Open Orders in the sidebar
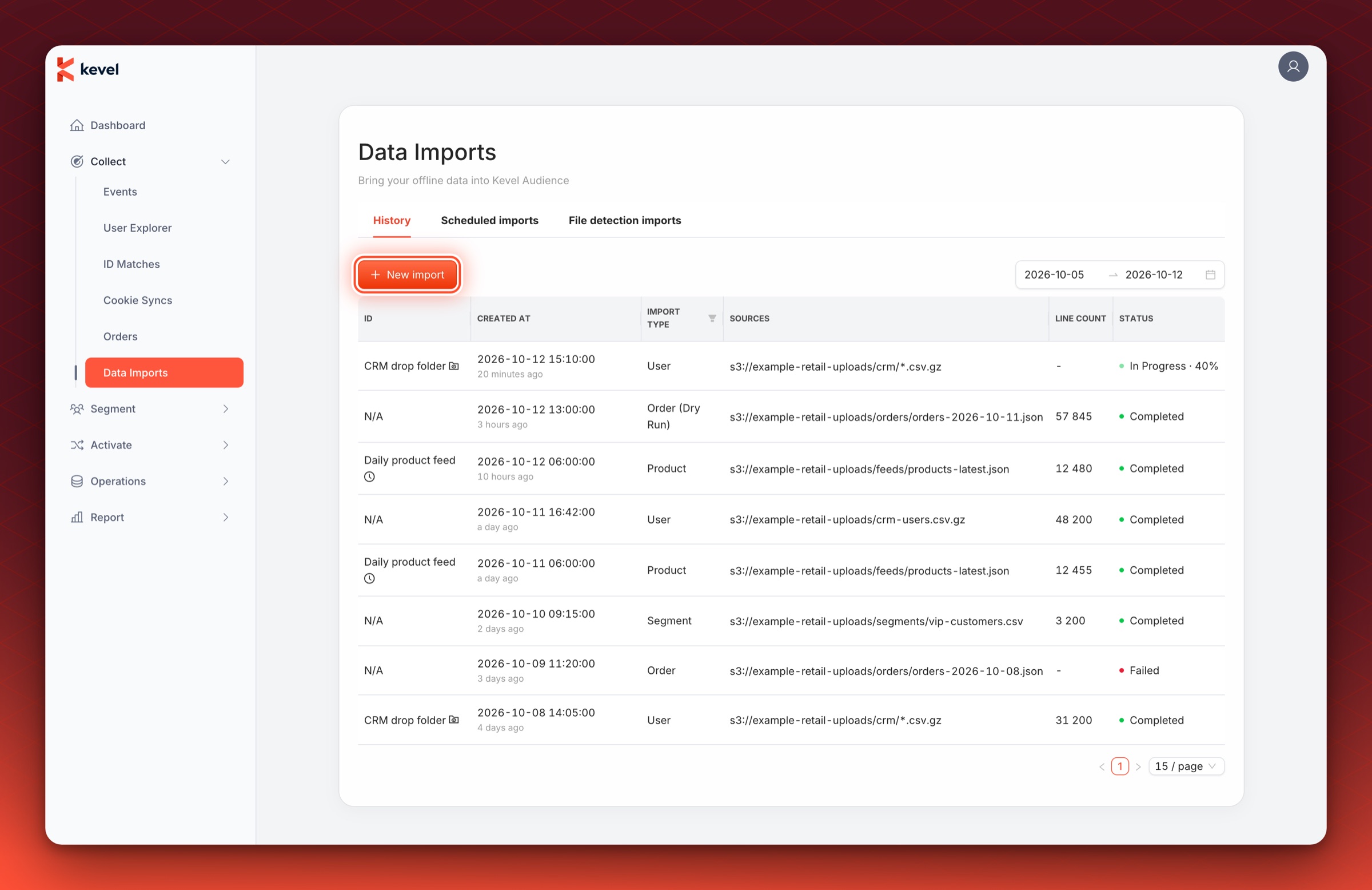The height and width of the screenshot is (890, 1372). point(121,336)
